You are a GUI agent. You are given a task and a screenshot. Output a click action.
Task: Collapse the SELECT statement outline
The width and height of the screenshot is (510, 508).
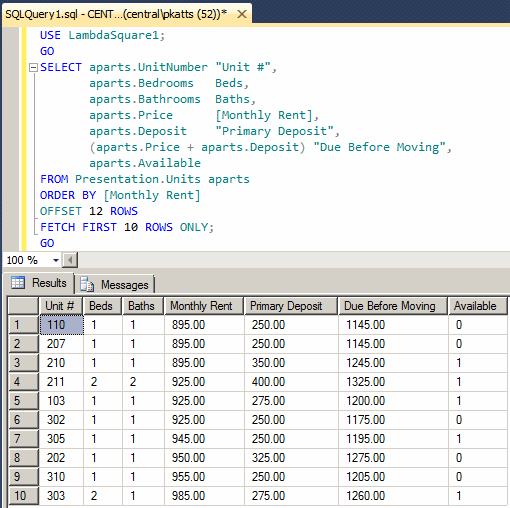coord(33,68)
